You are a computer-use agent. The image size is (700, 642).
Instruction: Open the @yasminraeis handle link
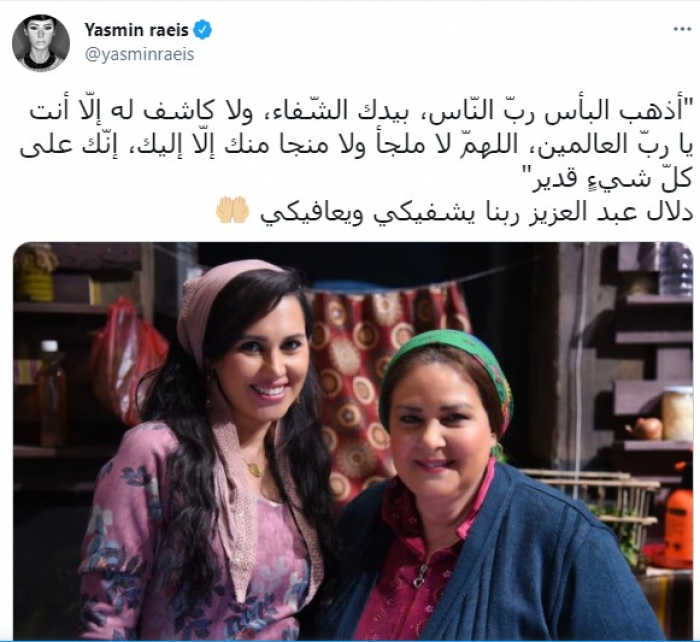(x=139, y=54)
